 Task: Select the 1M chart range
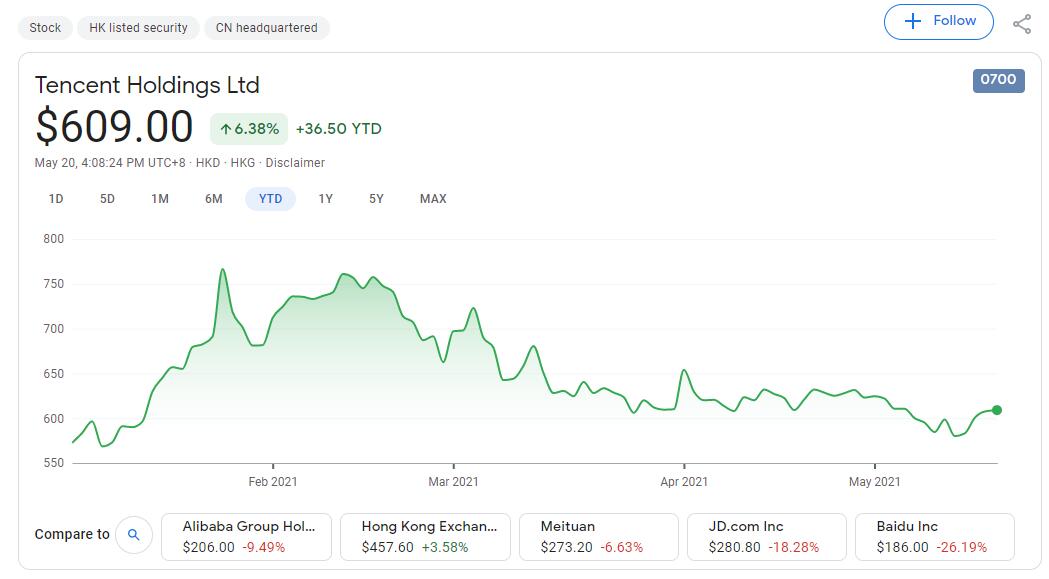(x=161, y=199)
